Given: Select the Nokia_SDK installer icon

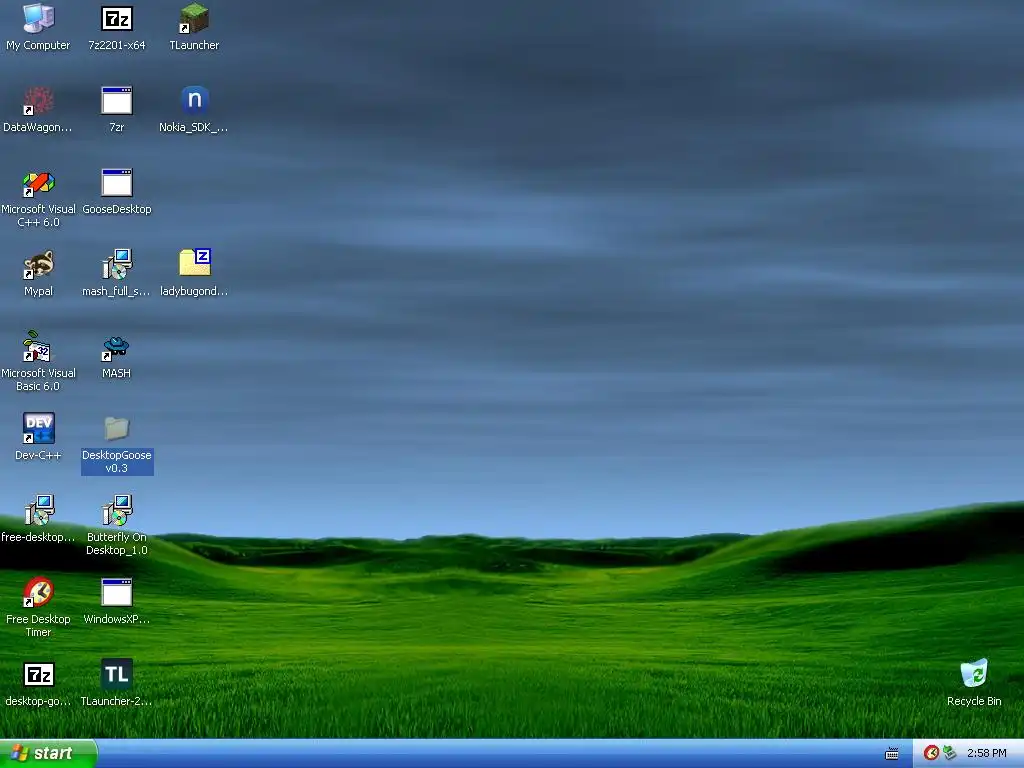Looking at the screenshot, I should pos(194,101).
